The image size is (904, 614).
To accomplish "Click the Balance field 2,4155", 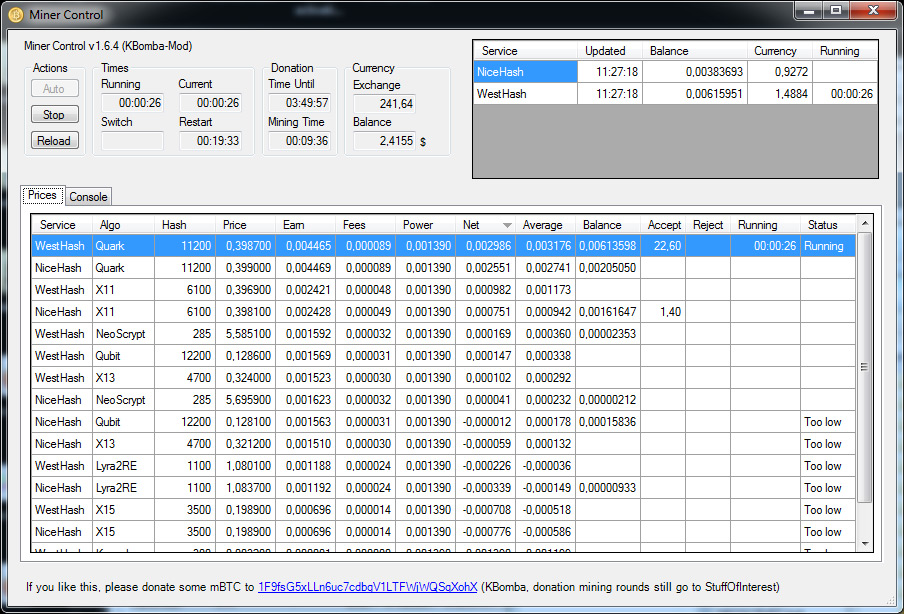I will click(x=384, y=141).
